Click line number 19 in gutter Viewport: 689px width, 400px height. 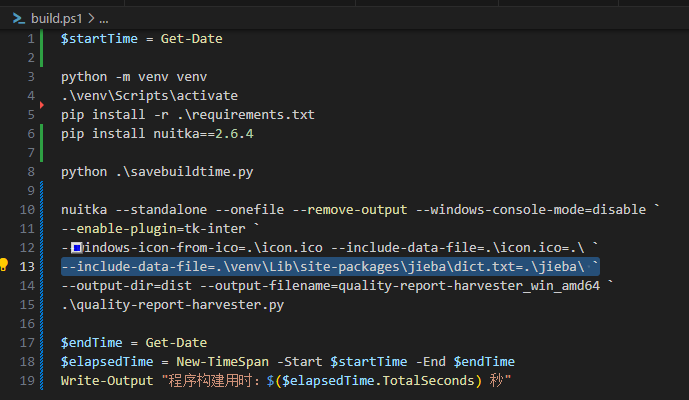[x=27, y=381]
